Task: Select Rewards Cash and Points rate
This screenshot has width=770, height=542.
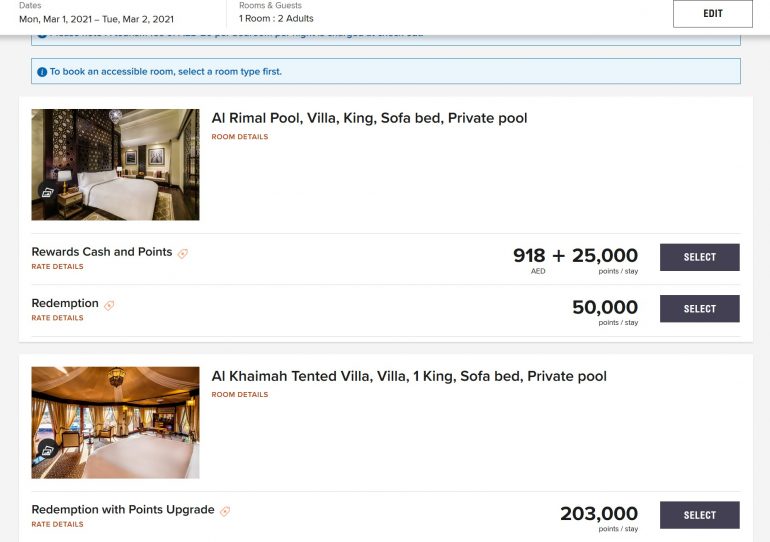Action: coord(699,257)
